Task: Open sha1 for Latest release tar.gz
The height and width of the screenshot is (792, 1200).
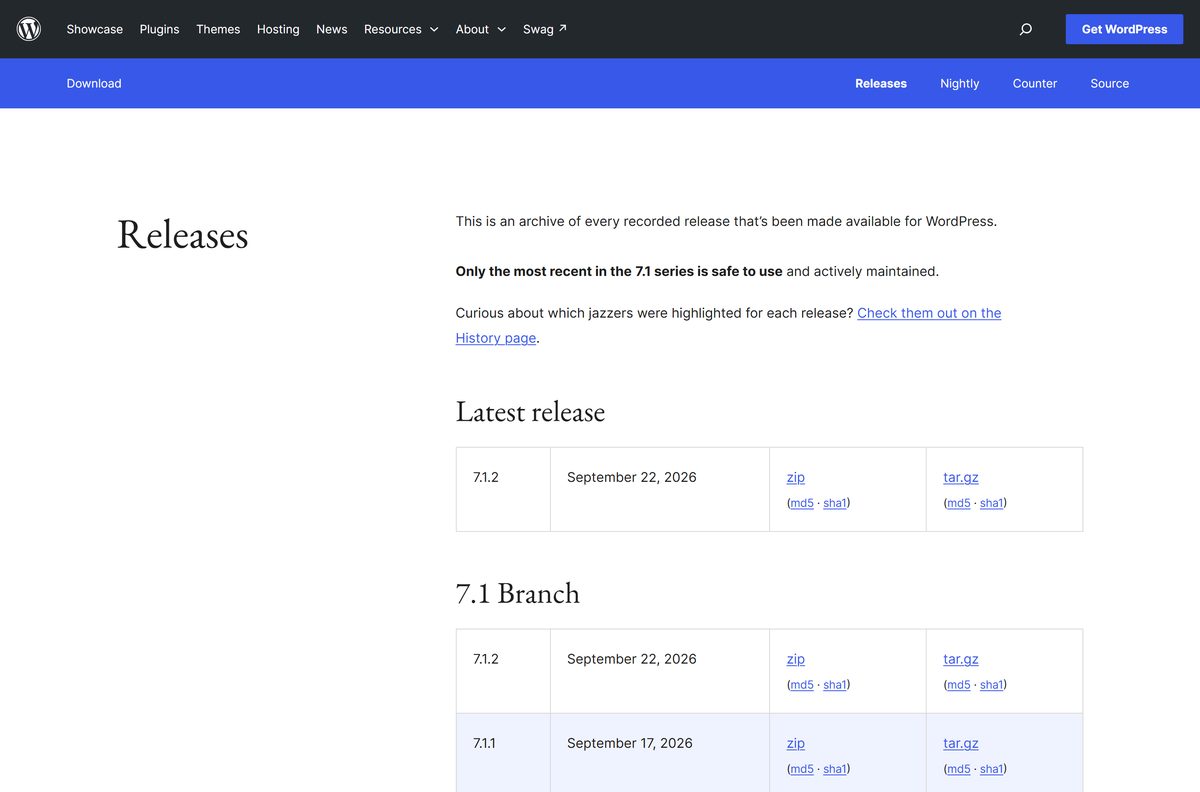Action: [992, 503]
